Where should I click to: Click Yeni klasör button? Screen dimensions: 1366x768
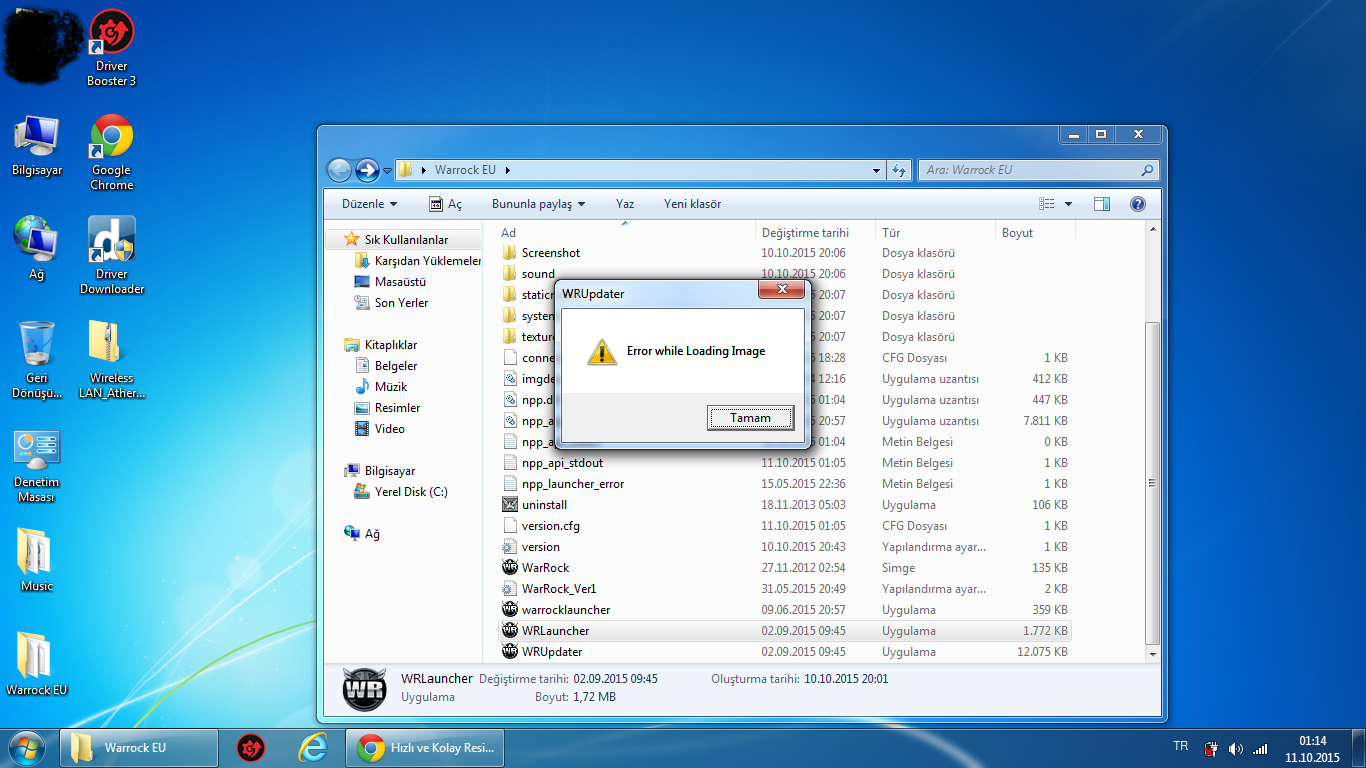tap(692, 204)
